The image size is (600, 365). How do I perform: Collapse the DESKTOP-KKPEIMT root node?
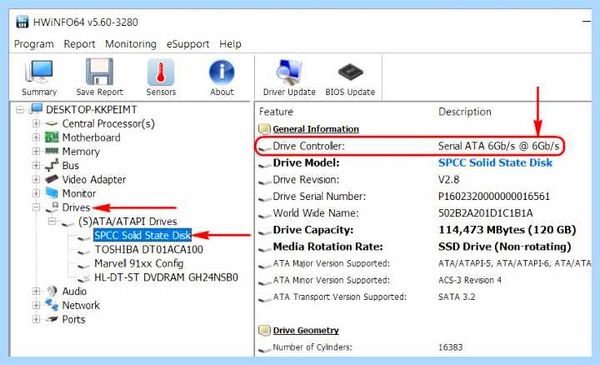click(x=20, y=110)
